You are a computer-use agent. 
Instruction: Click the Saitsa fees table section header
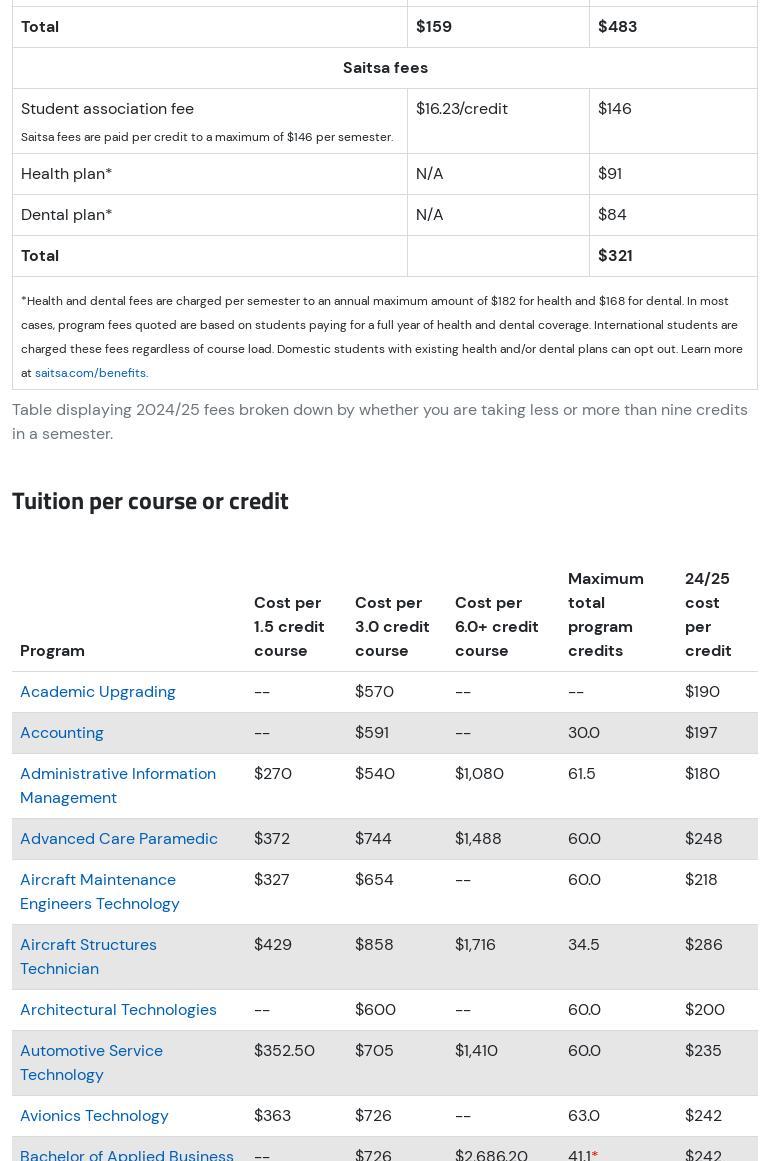[385, 68]
